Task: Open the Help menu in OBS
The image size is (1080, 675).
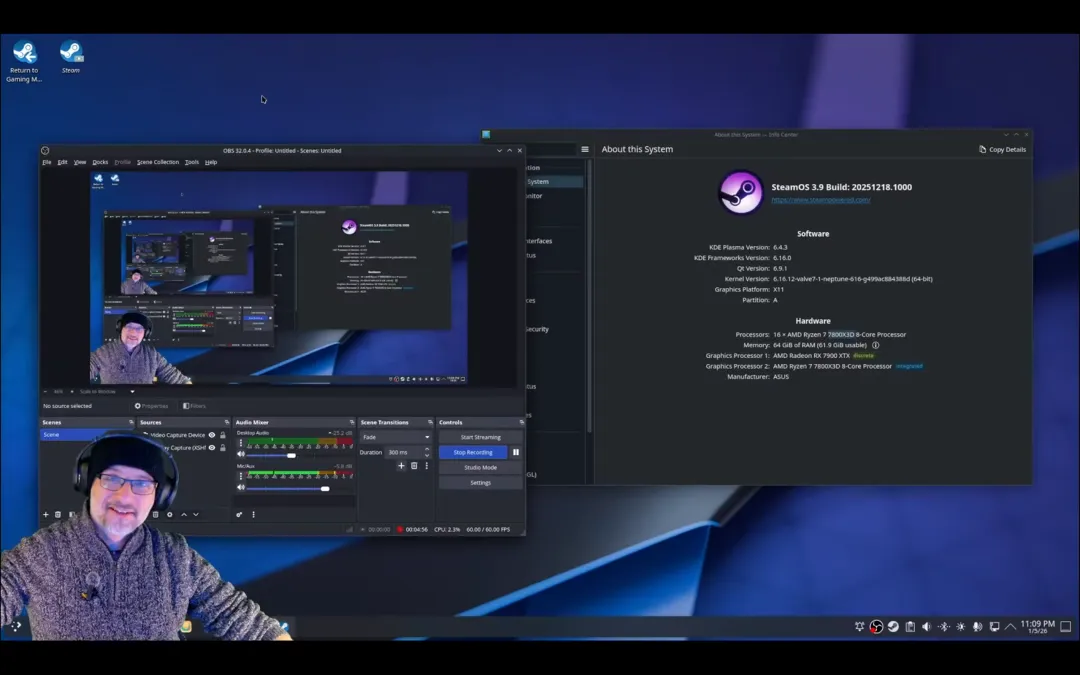Action: point(211,162)
